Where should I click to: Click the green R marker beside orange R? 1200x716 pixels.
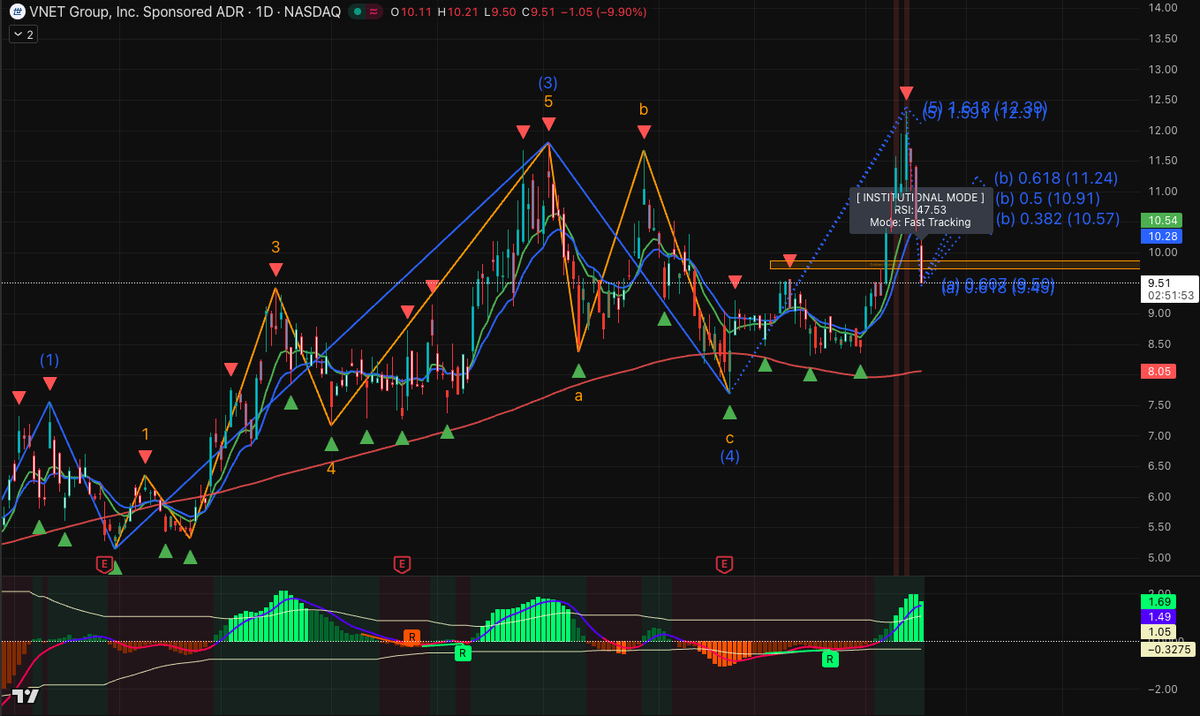pyautogui.click(x=462, y=653)
